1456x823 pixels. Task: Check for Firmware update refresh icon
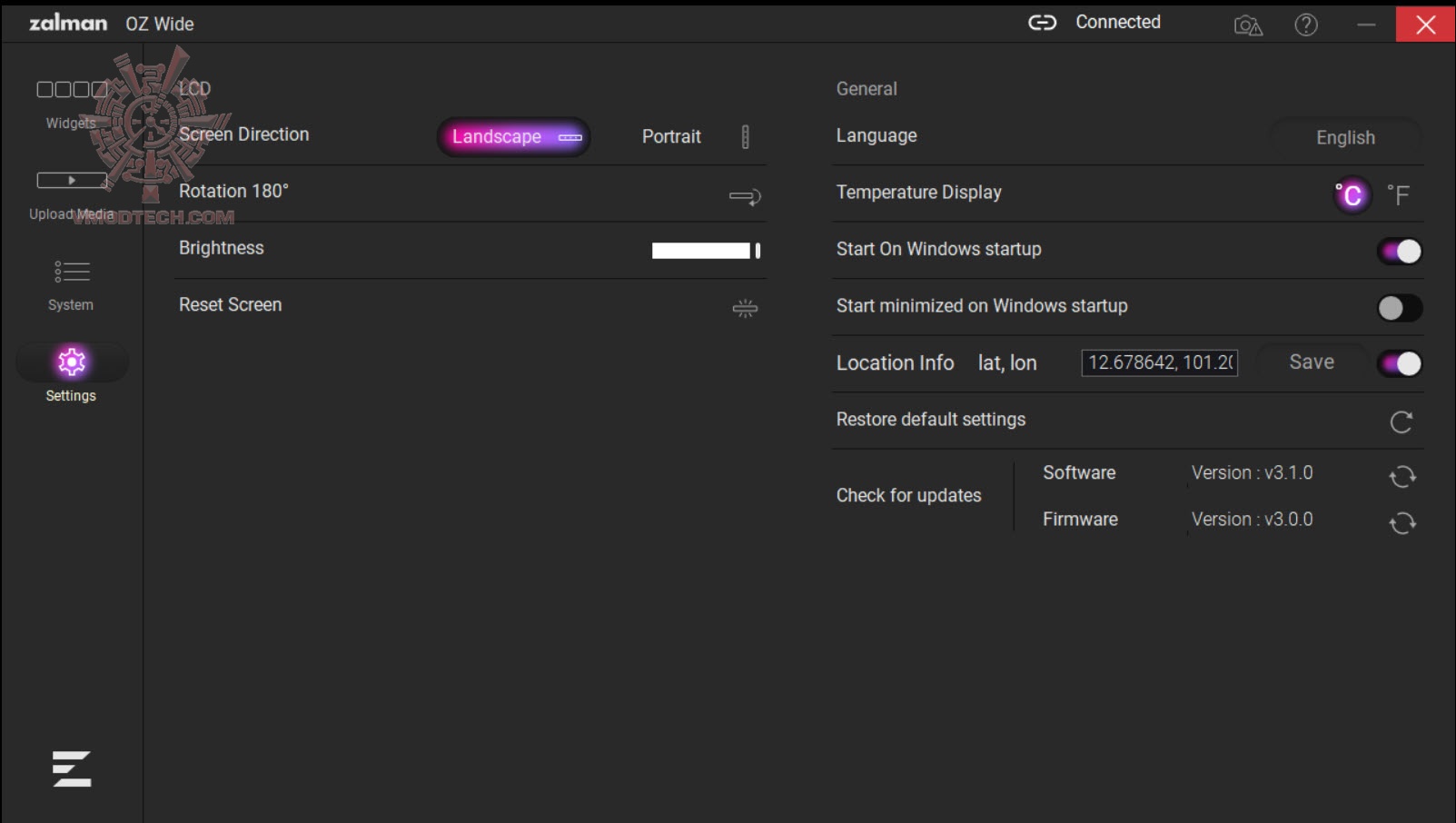coord(1402,522)
